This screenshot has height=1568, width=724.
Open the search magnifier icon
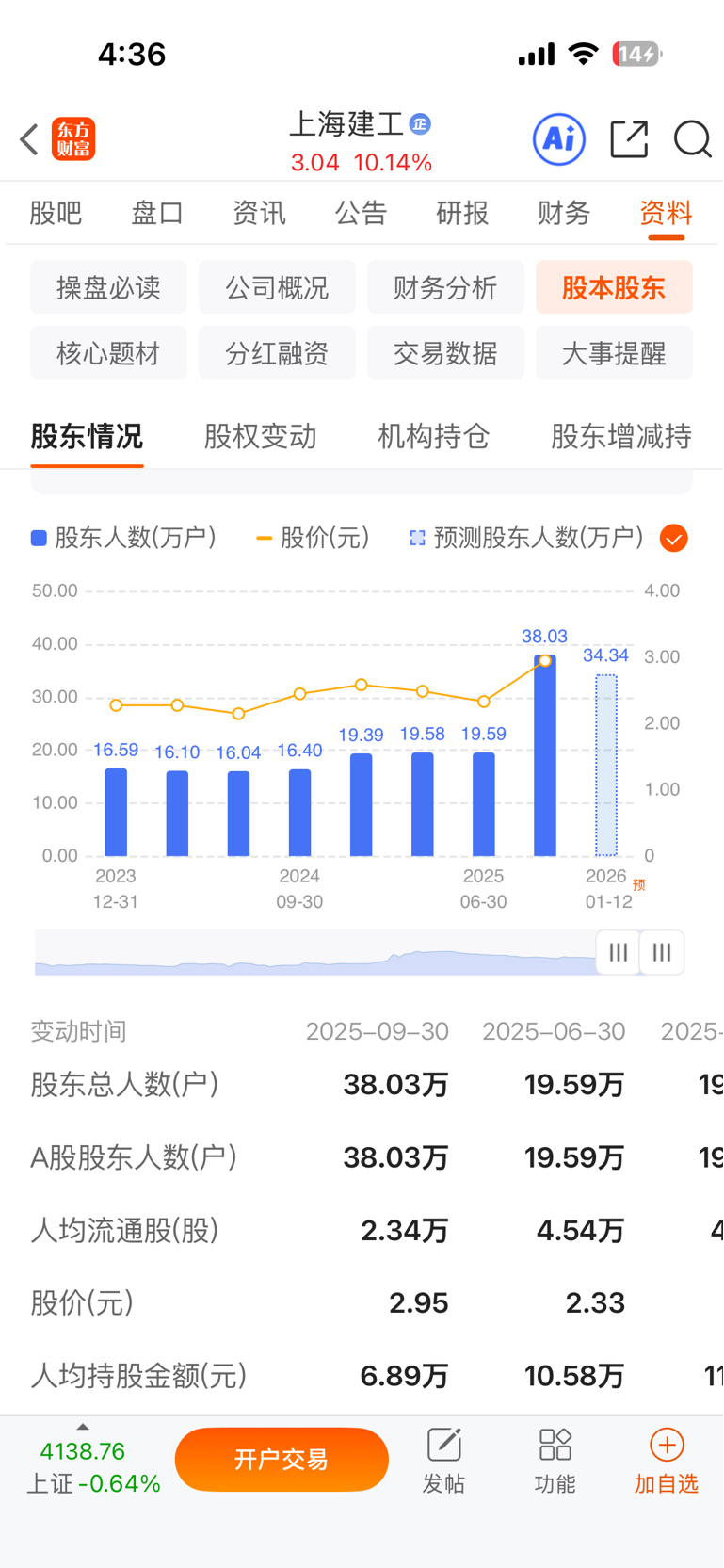(x=693, y=139)
